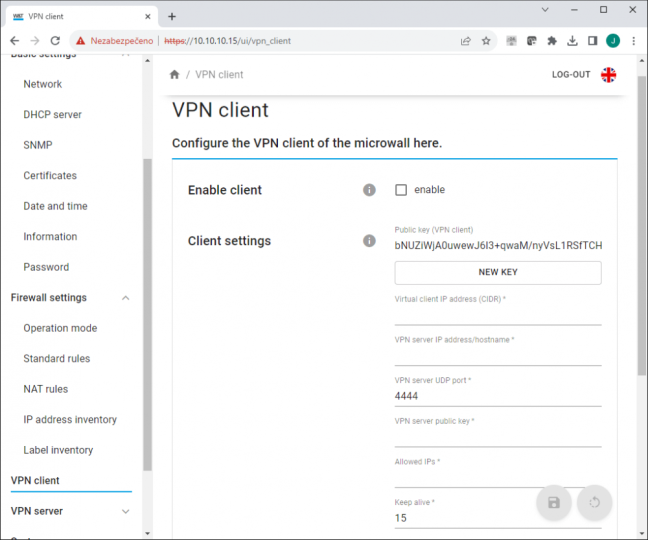Open a new browser tab
Screen dimensions: 648x540
pyautogui.click(x=172, y=17)
